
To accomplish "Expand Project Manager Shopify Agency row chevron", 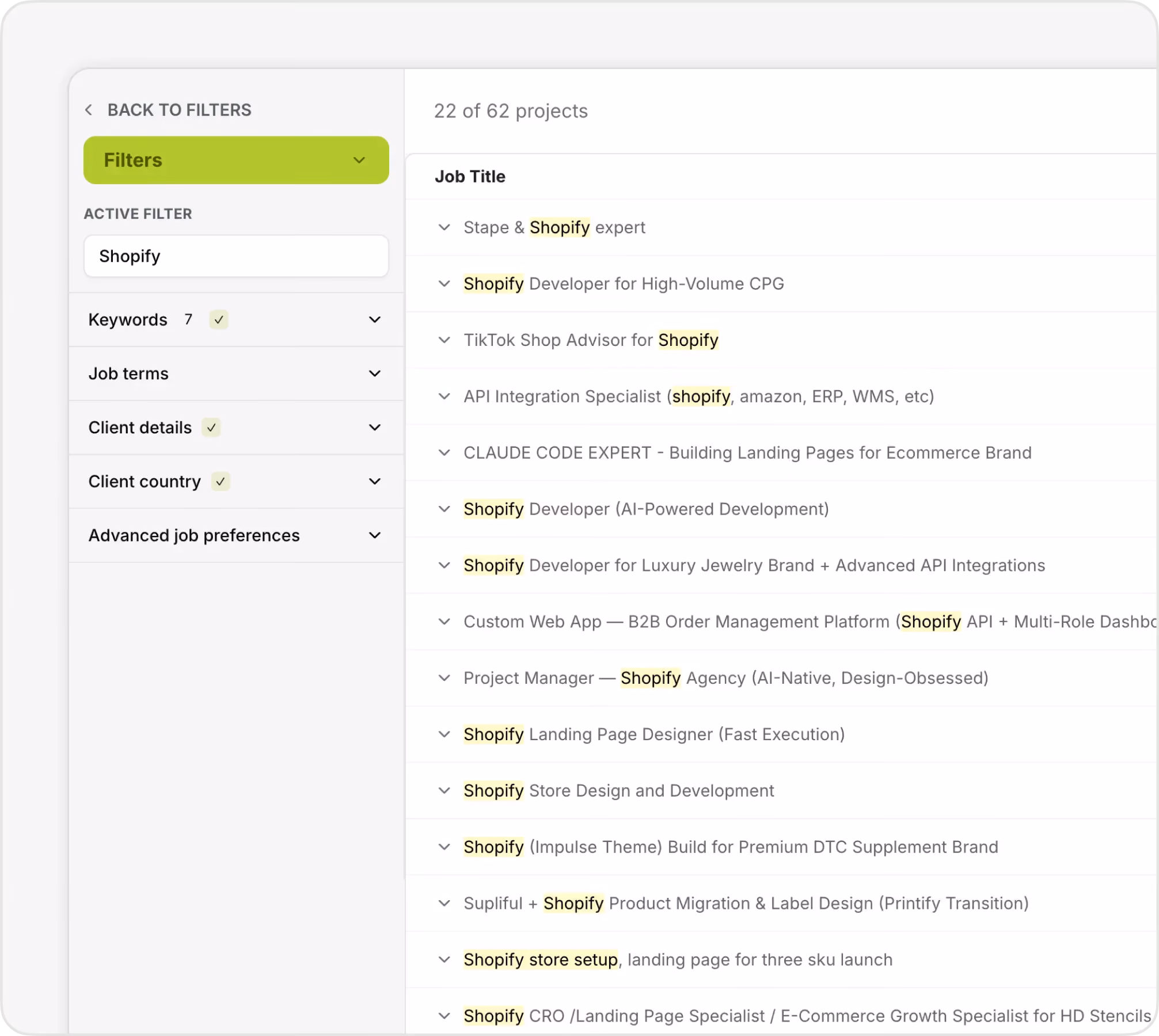I will (x=444, y=678).
